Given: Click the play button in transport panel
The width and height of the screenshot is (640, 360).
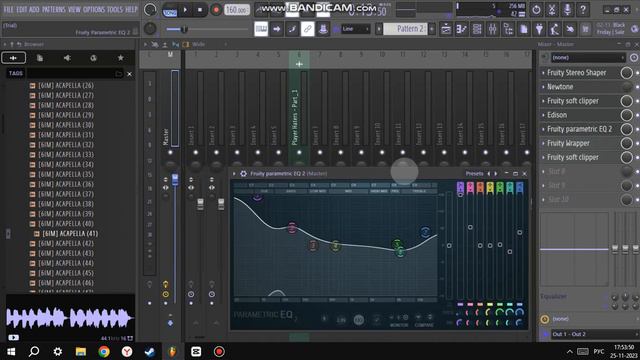Looking at the screenshot, I should (x=185, y=10).
